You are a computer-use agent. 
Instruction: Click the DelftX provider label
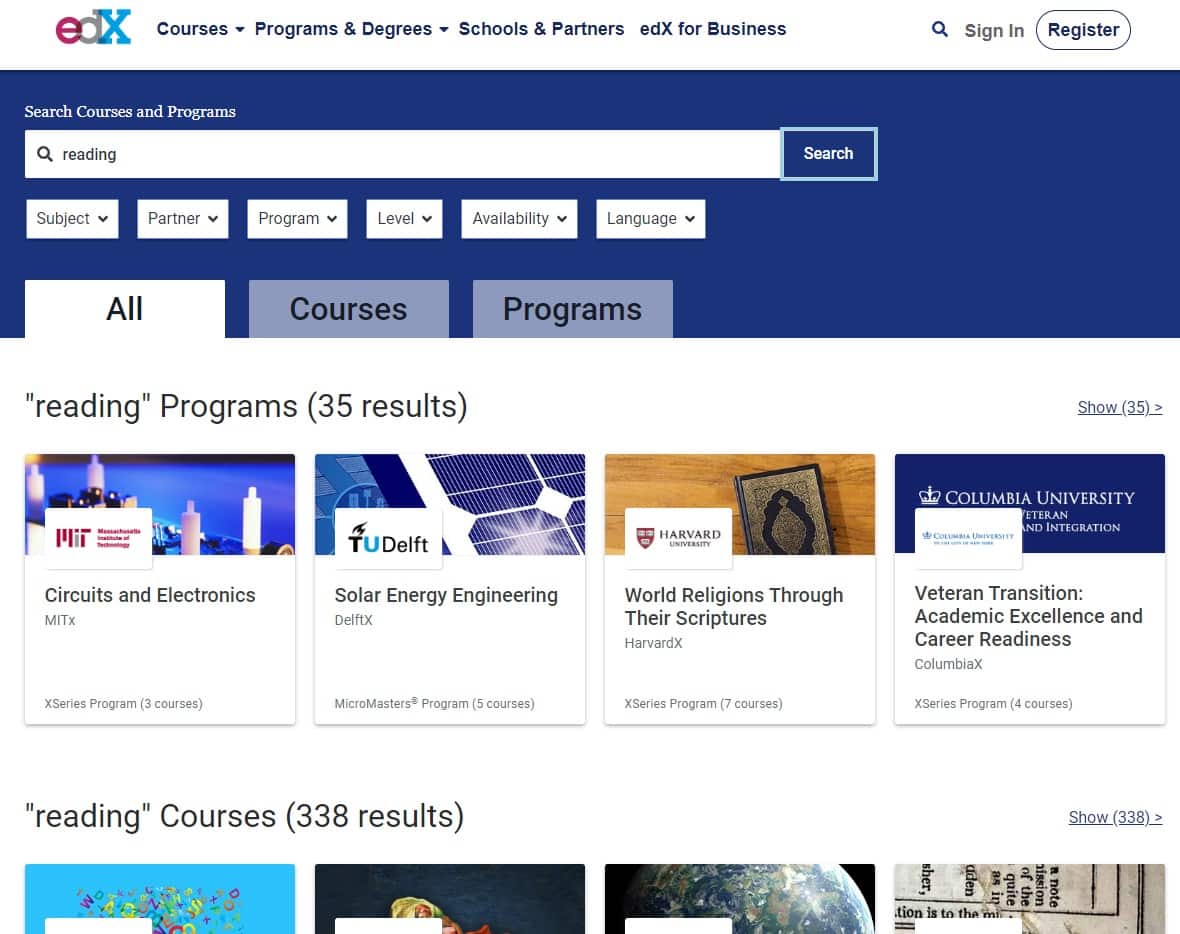click(x=353, y=620)
